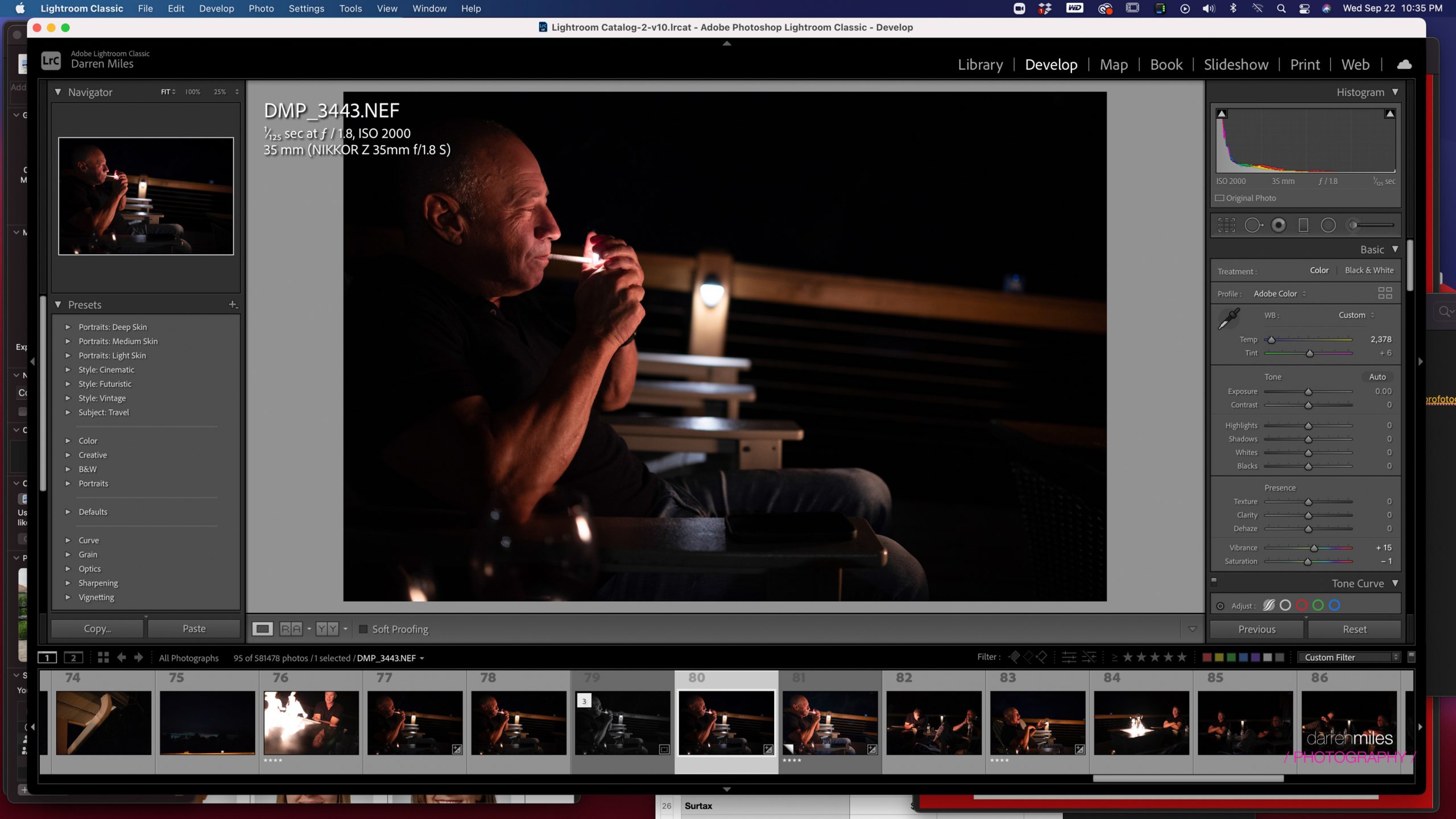This screenshot has height=819, width=1456.
Task: Set Navigator zoom to 100%
Action: coord(192,92)
